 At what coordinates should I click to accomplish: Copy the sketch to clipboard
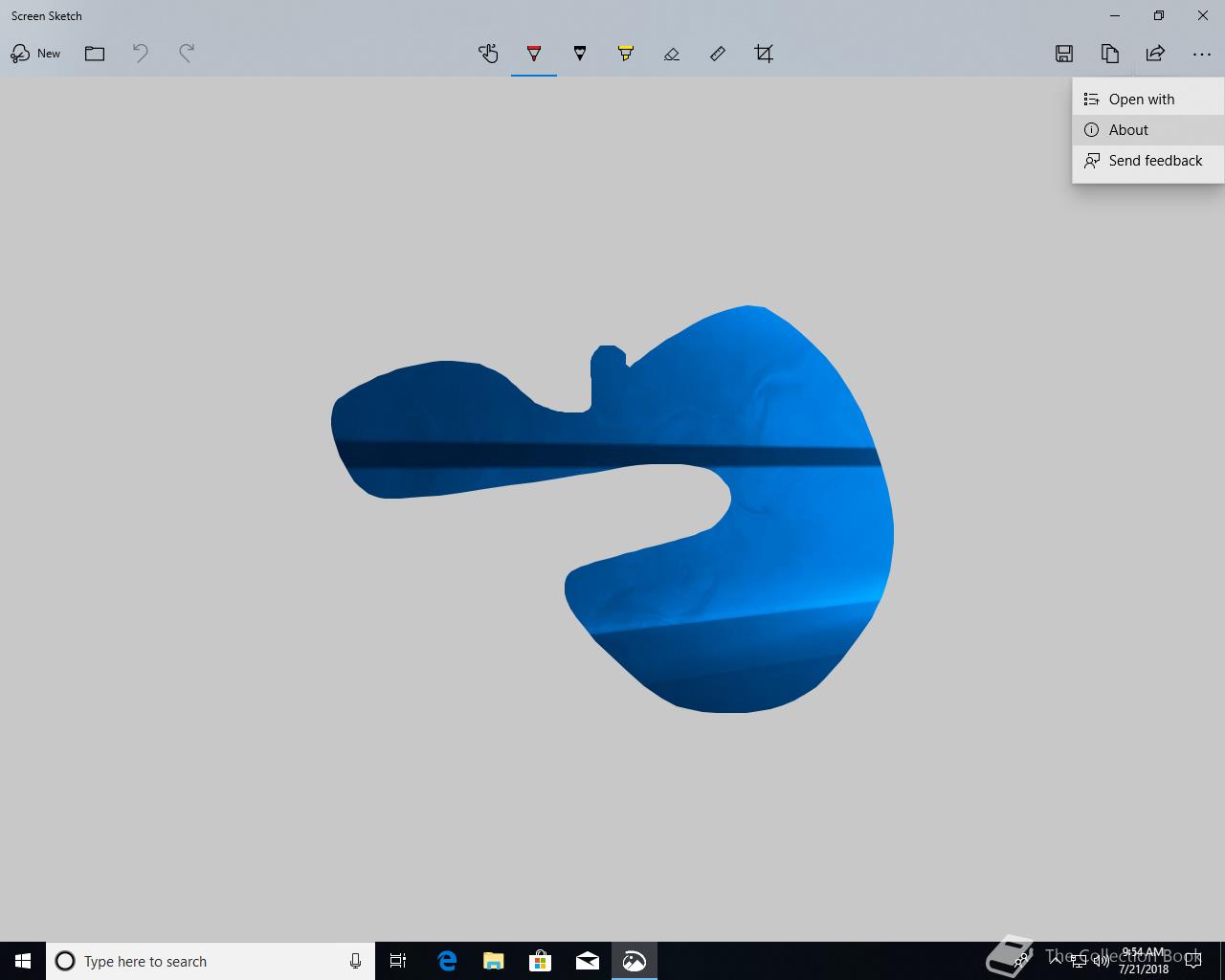click(1110, 54)
